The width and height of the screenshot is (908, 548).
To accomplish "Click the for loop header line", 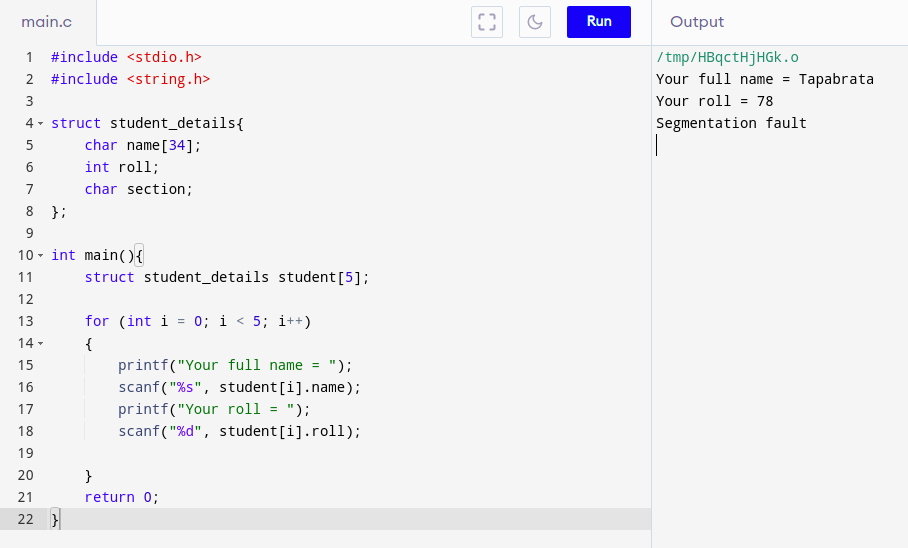I will pos(197,322).
